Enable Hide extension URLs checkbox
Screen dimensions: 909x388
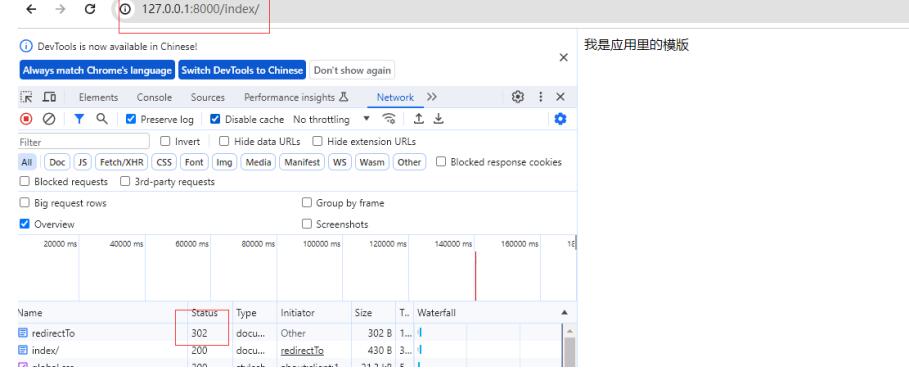point(317,141)
